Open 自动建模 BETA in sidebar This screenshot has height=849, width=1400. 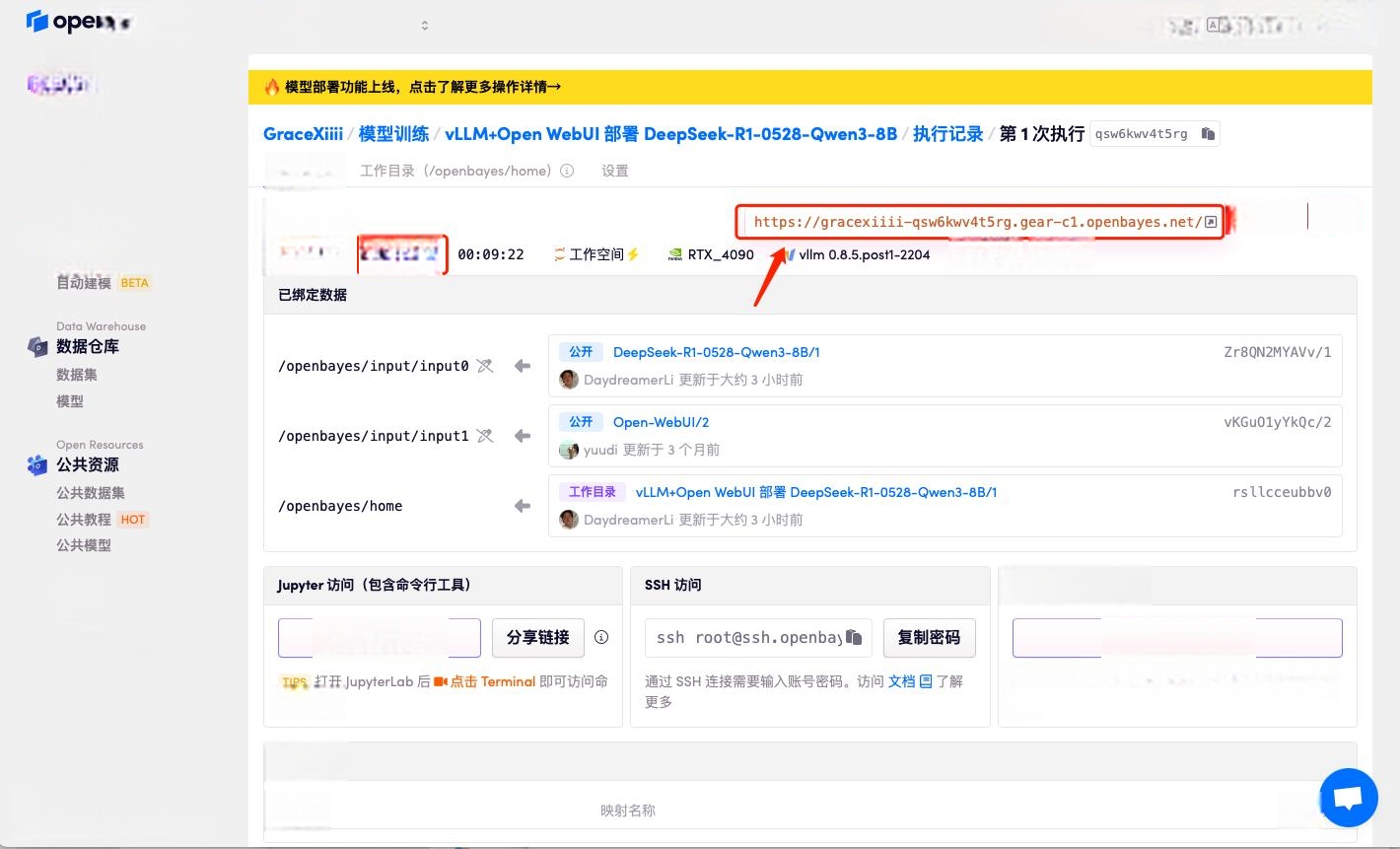point(103,283)
